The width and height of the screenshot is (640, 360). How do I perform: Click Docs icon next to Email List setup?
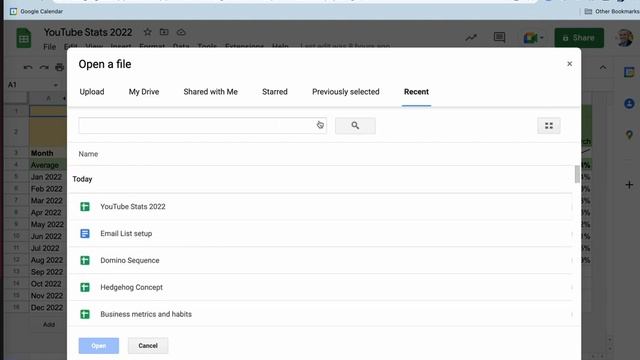pyautogui.click(x=85, y=233)
